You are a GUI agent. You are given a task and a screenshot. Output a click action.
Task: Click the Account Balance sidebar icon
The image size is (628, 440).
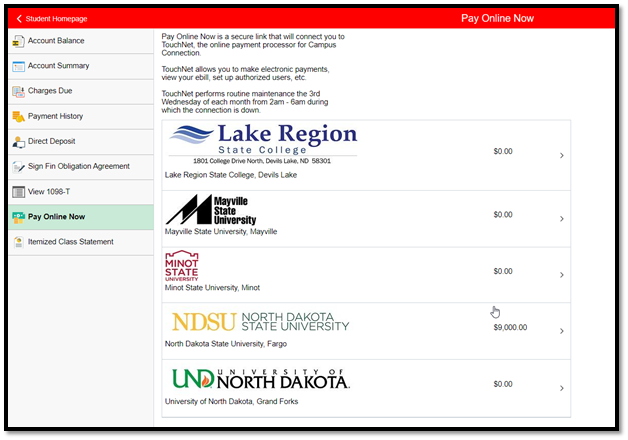point(18,41)
